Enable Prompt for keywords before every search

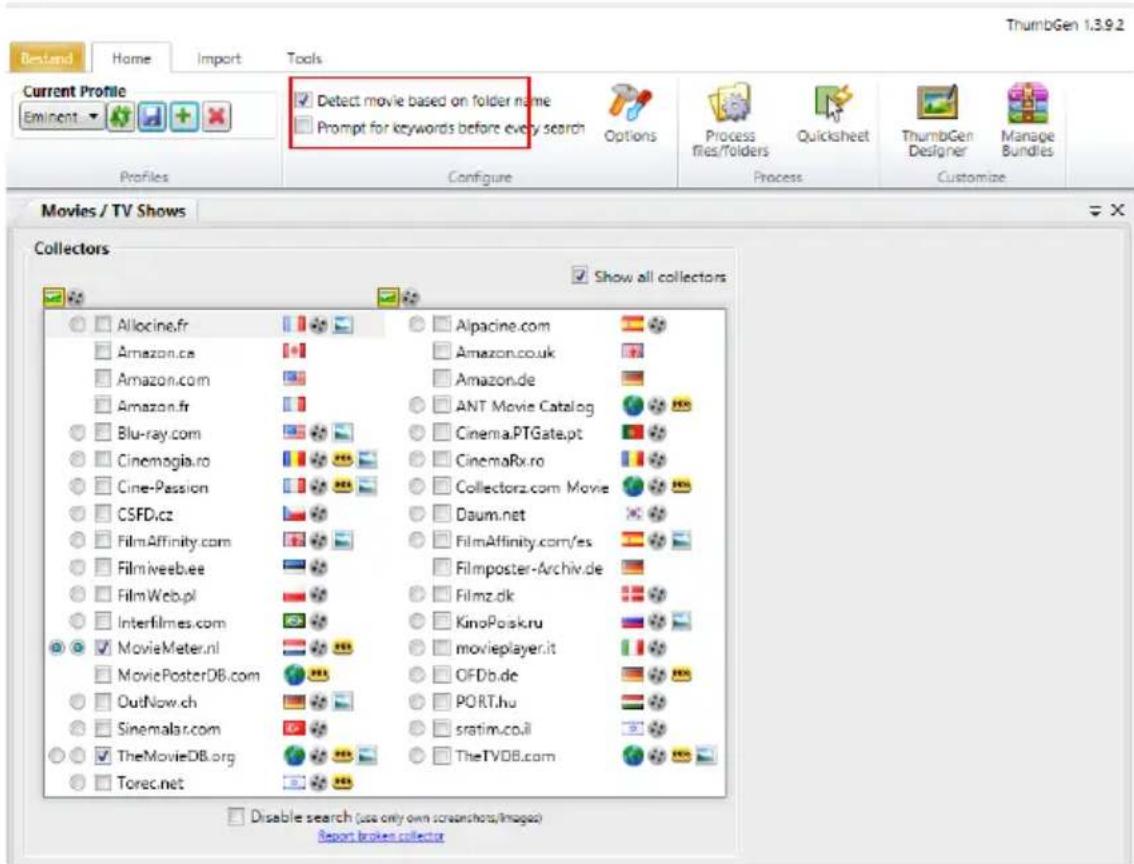pos(304,126)
